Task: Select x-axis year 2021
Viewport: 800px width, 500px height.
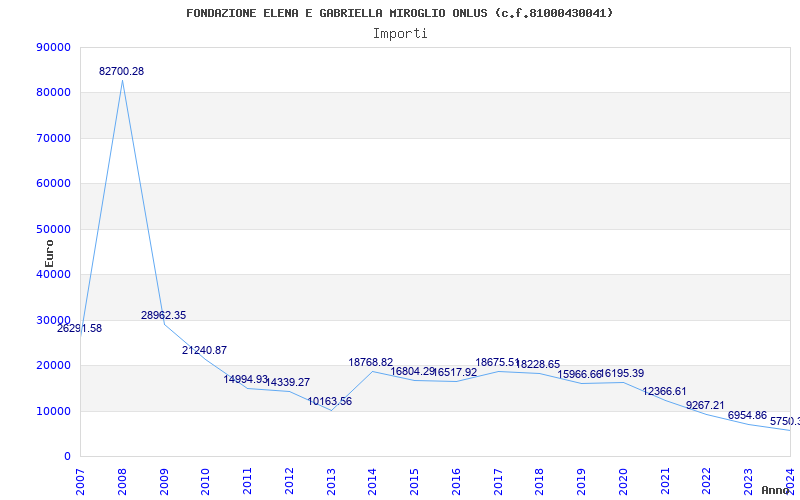Action: 664,482
